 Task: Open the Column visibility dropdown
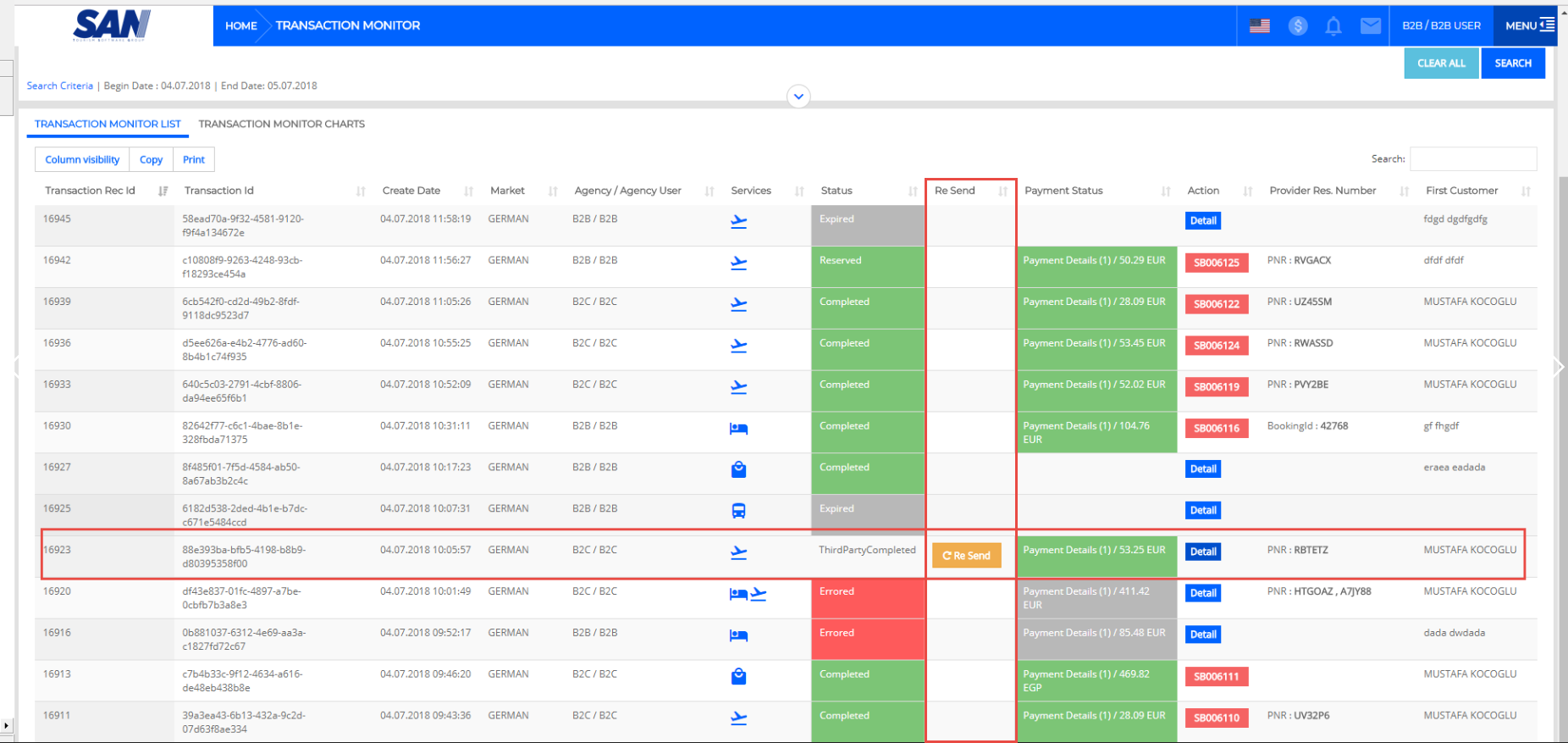click(x=82, y=159)
